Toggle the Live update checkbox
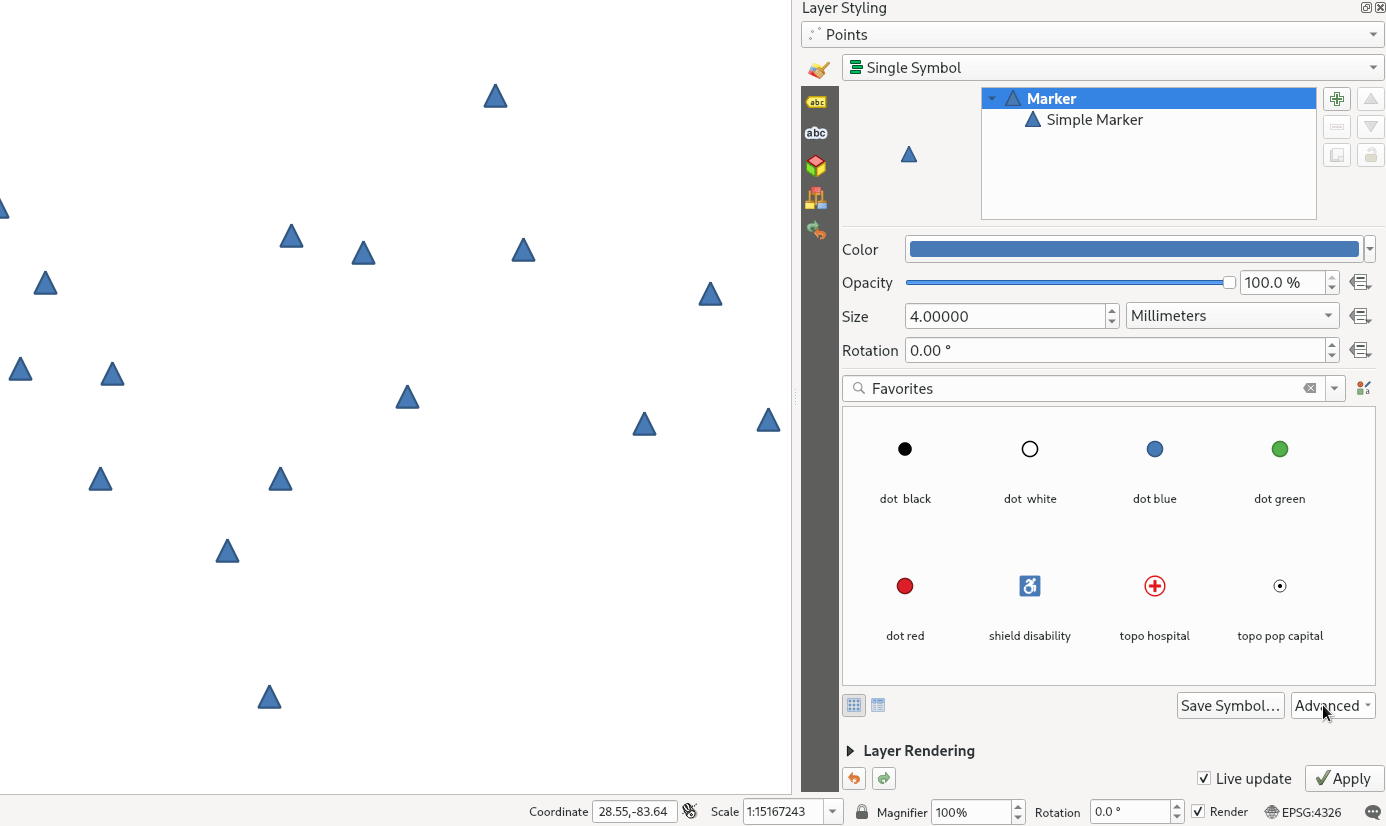The width and height of the screenshot is (1386, 826). tap(1204, 779)
